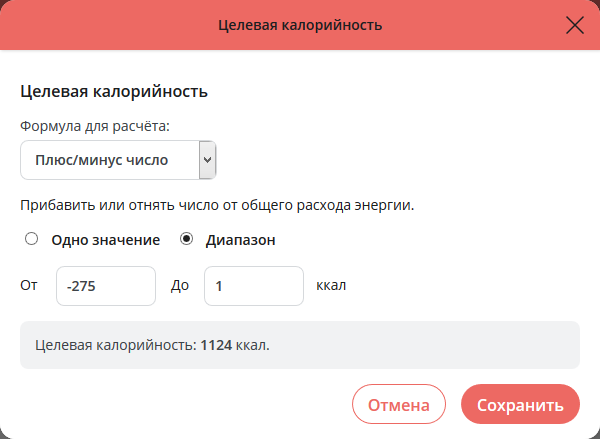Screen dimensions: 600x439
Task: Click the "Формула для расчёта:" label
Action: click(x=95, y=126)
